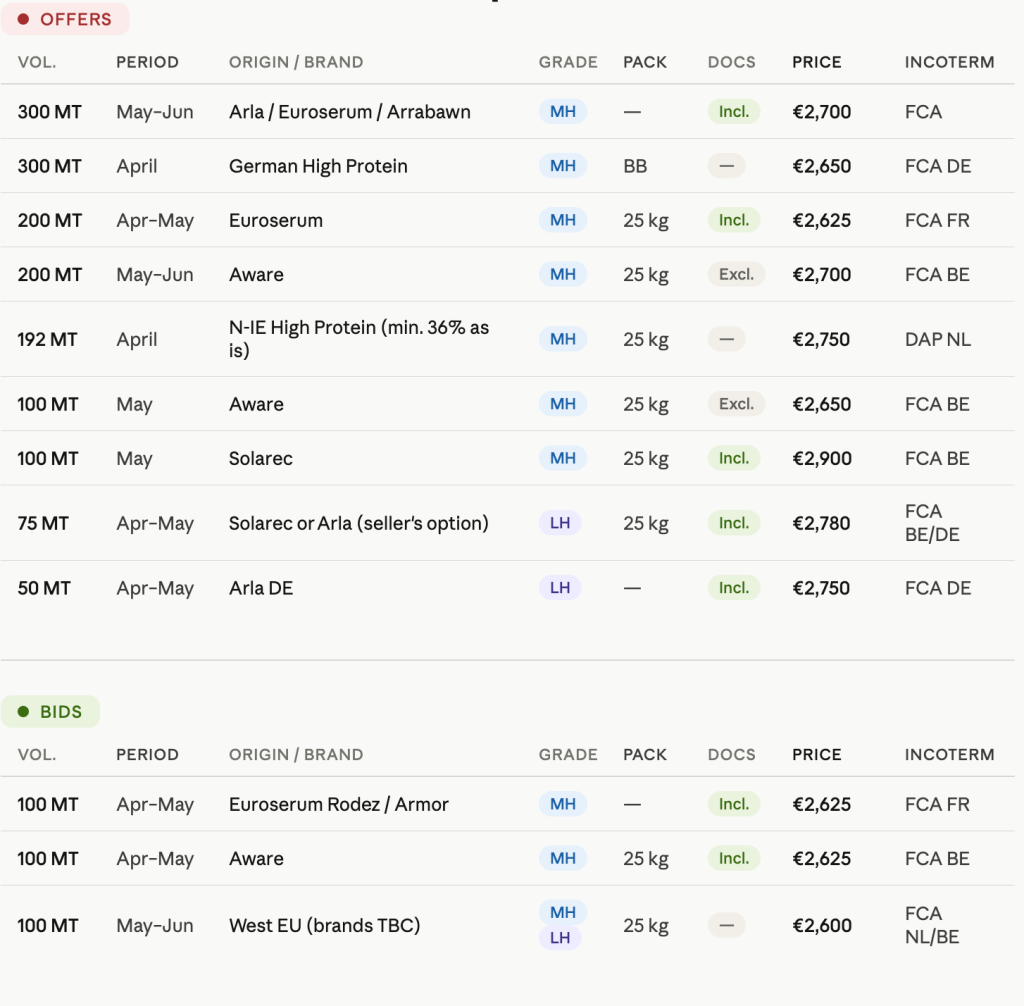Click the €2,900 price for Solarec

(822, 459)
